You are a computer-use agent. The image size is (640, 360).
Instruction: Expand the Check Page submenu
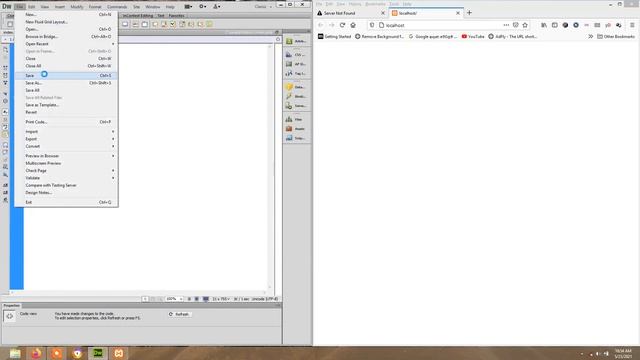coord(67,171)
